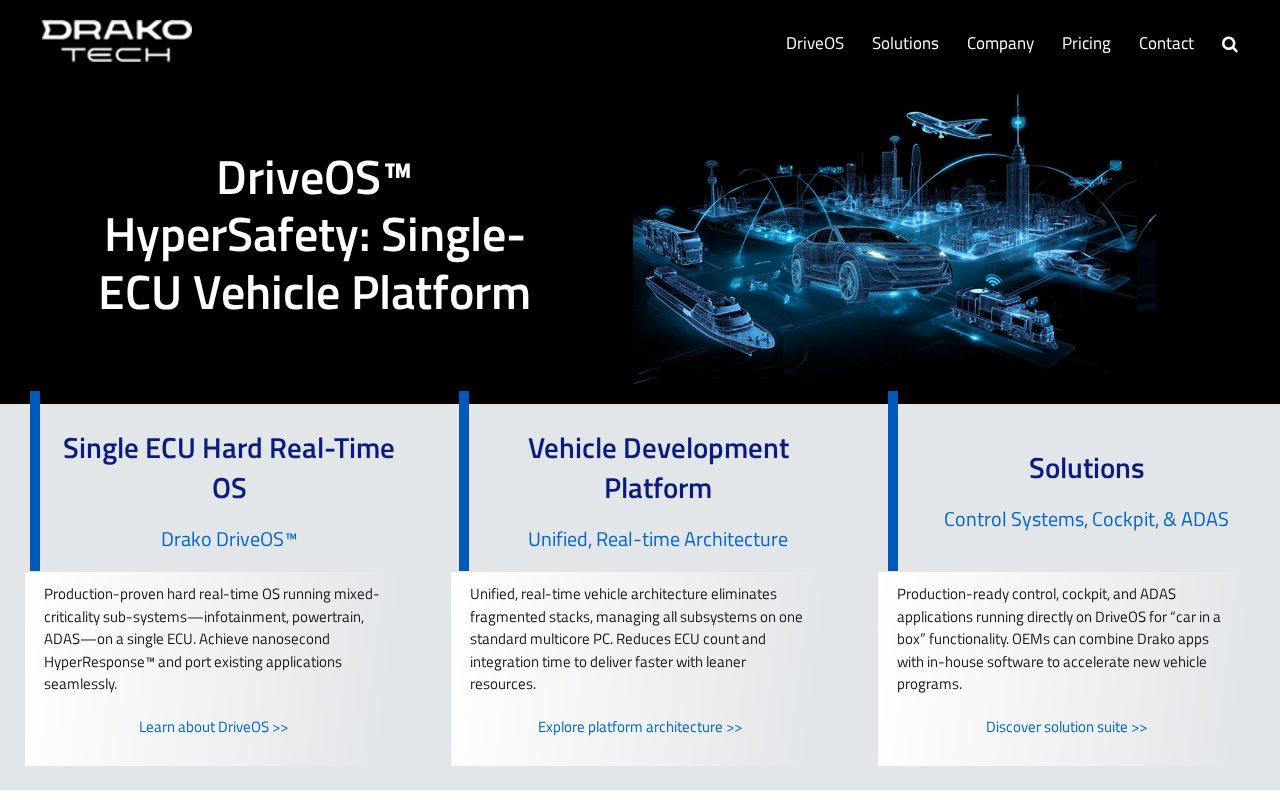Image resolution: width=1280 pixels, height=800 pixels.
Task: Open Discover solution suite link
Action: [x=1067, y=727]
